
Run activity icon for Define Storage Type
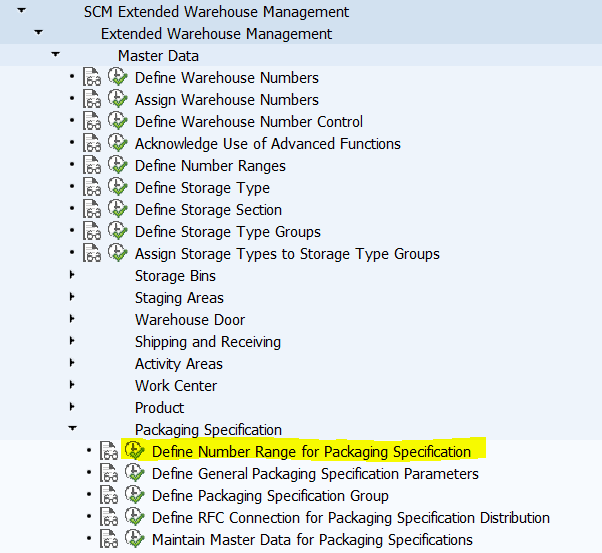point(117,186)
